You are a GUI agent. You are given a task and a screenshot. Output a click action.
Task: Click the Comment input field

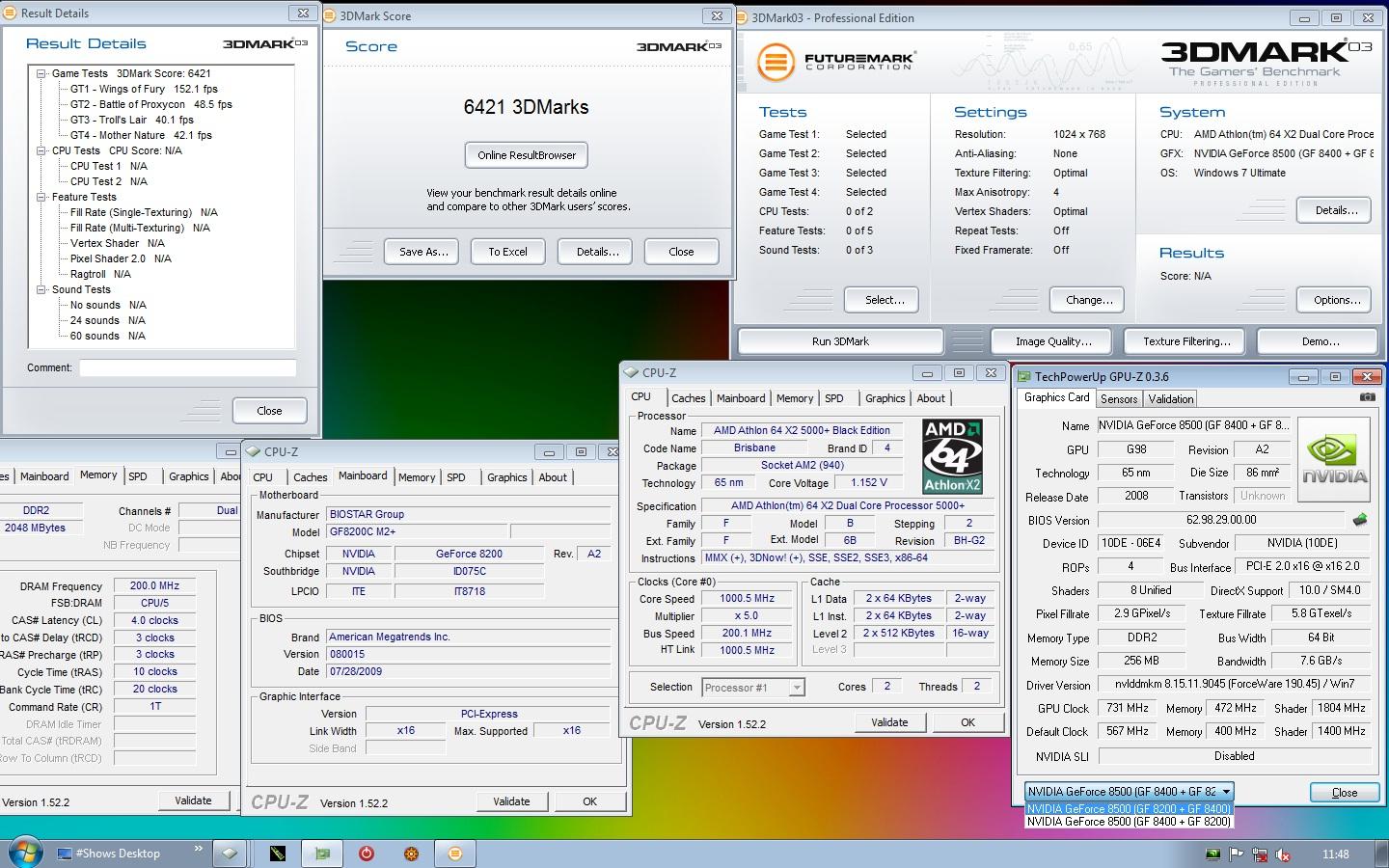pos(187,367)
